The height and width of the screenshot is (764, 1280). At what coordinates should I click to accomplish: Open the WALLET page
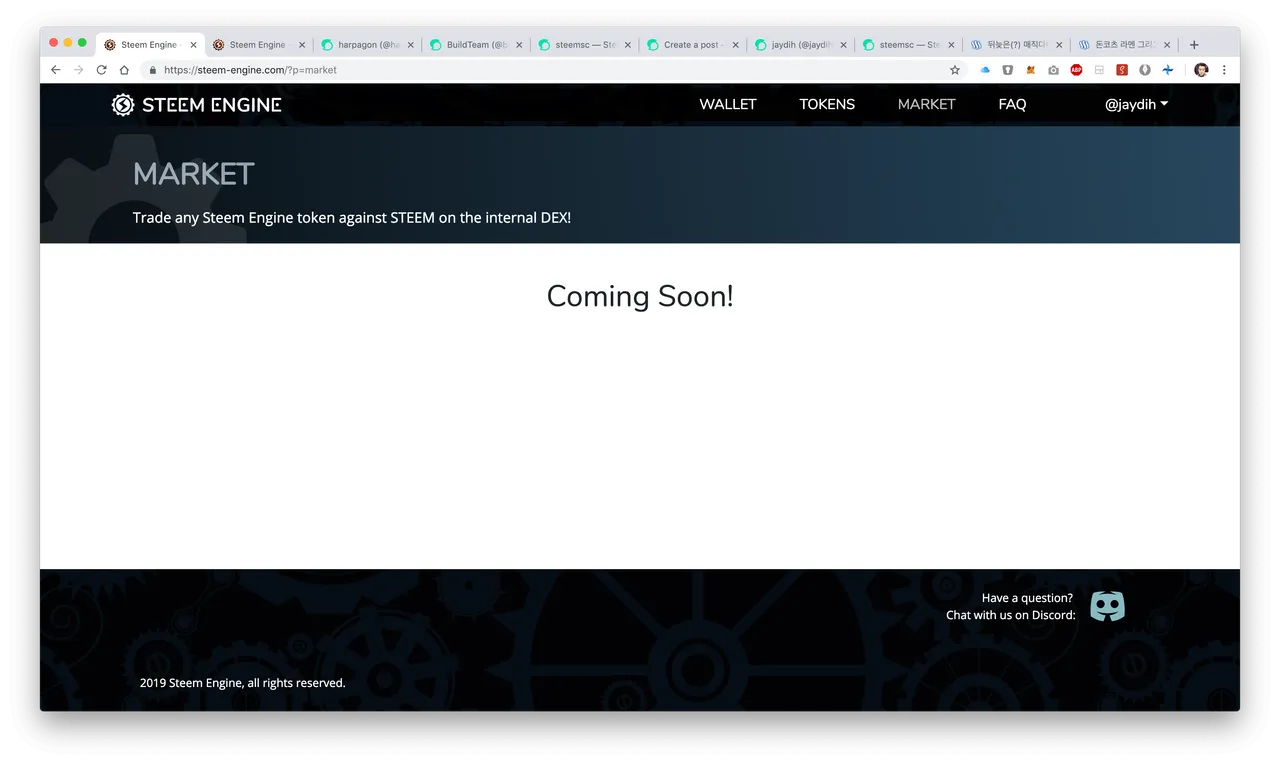pyautogui.click(x=727, y=104)
